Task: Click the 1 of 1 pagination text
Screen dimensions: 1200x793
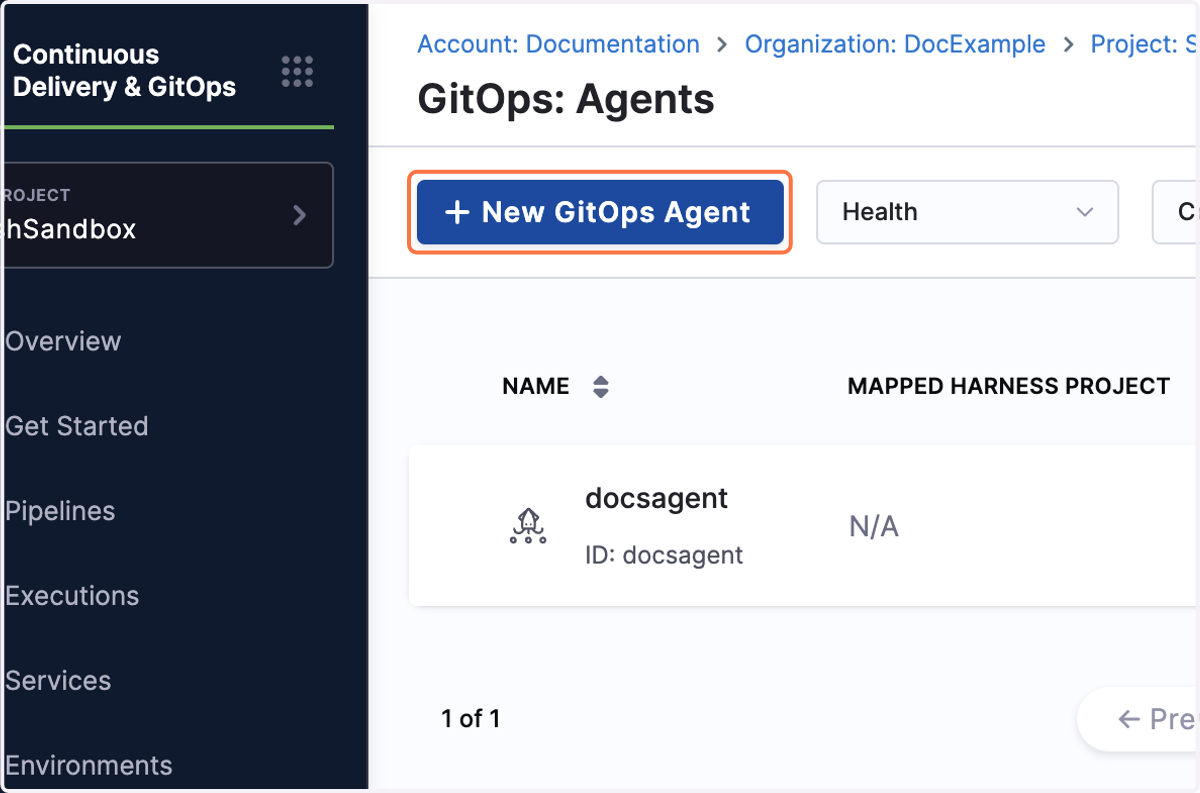Action: click(x=470, y=718)
